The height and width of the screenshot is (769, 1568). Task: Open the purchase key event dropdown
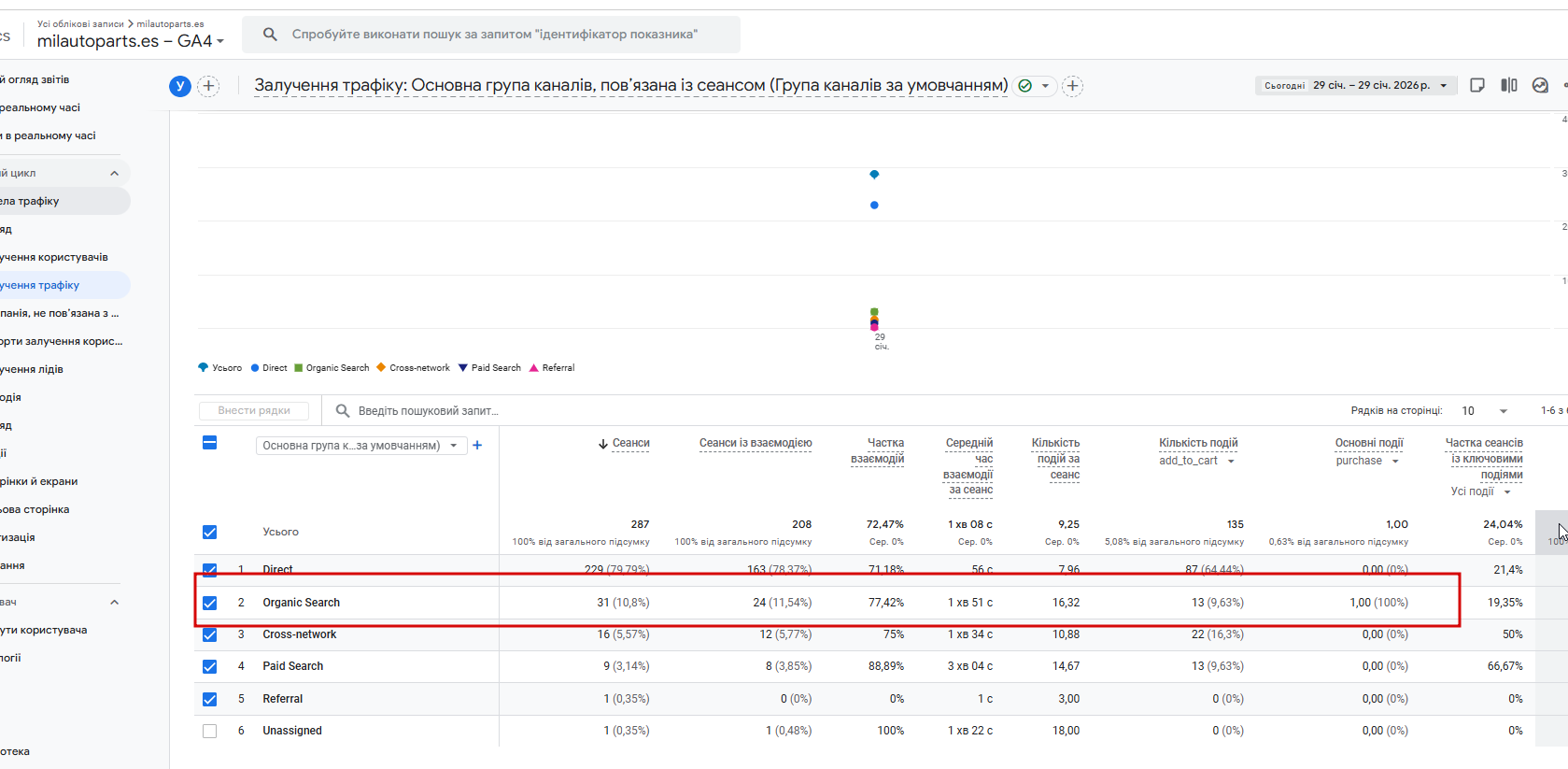(x=1367, y=461)
